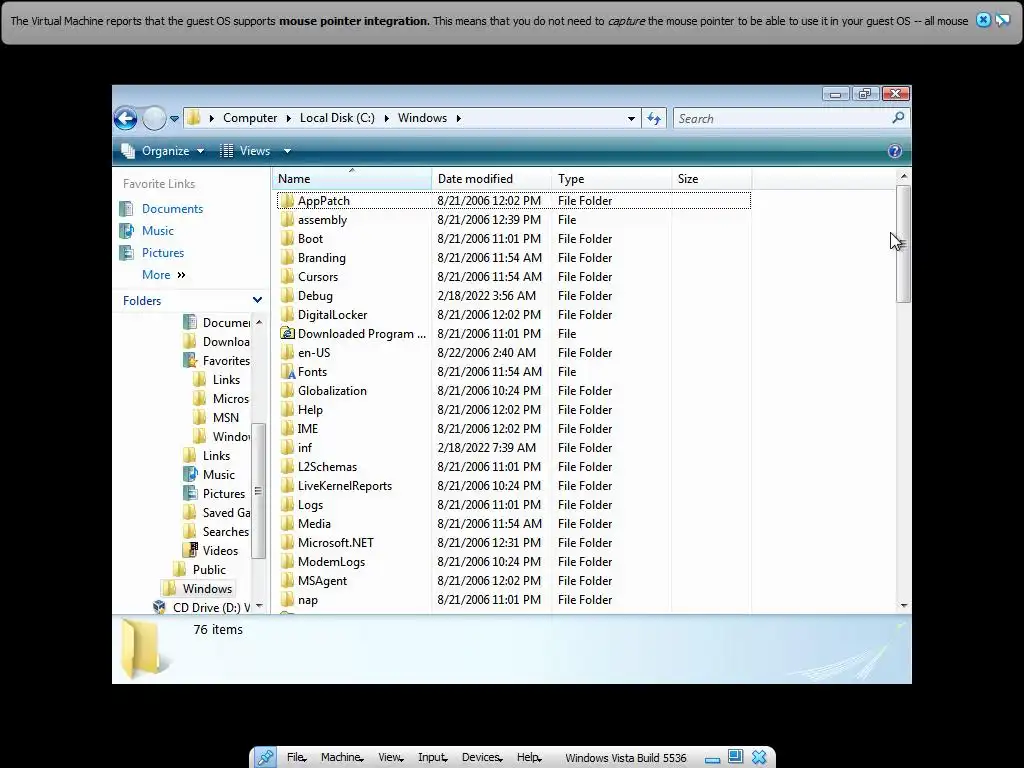Click the folder icon in address bar
Viewport: 1024px width, 768px height.
pyautogui.click(x=193, y=118)
